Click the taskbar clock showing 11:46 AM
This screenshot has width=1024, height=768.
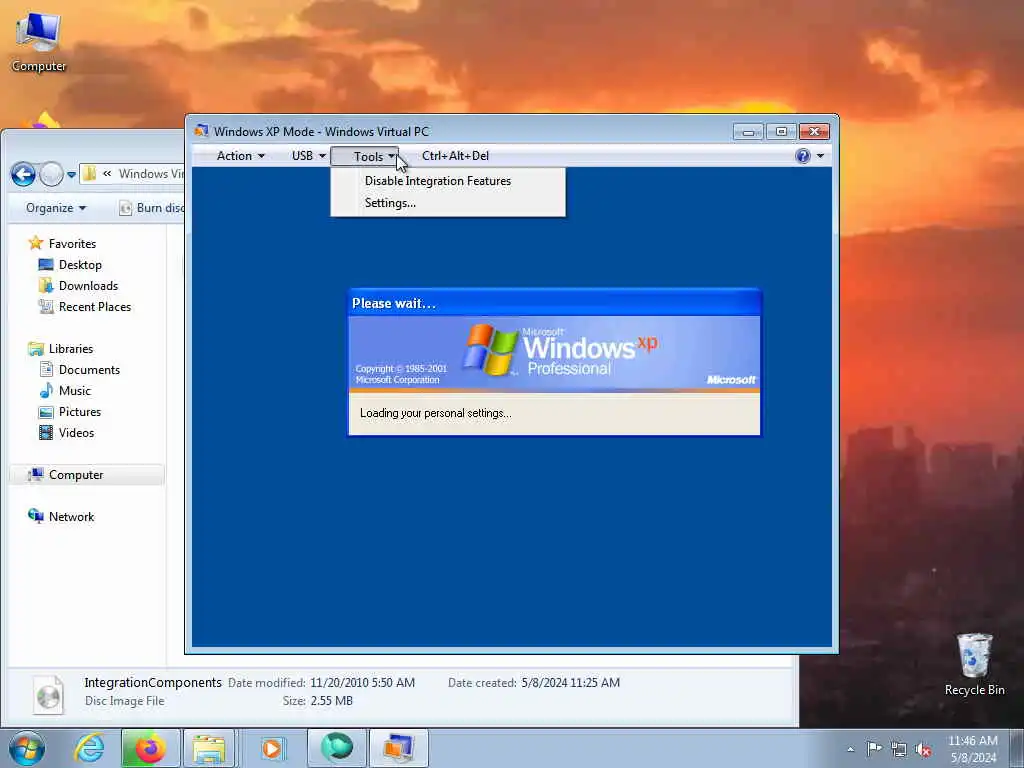pos(972,749)
